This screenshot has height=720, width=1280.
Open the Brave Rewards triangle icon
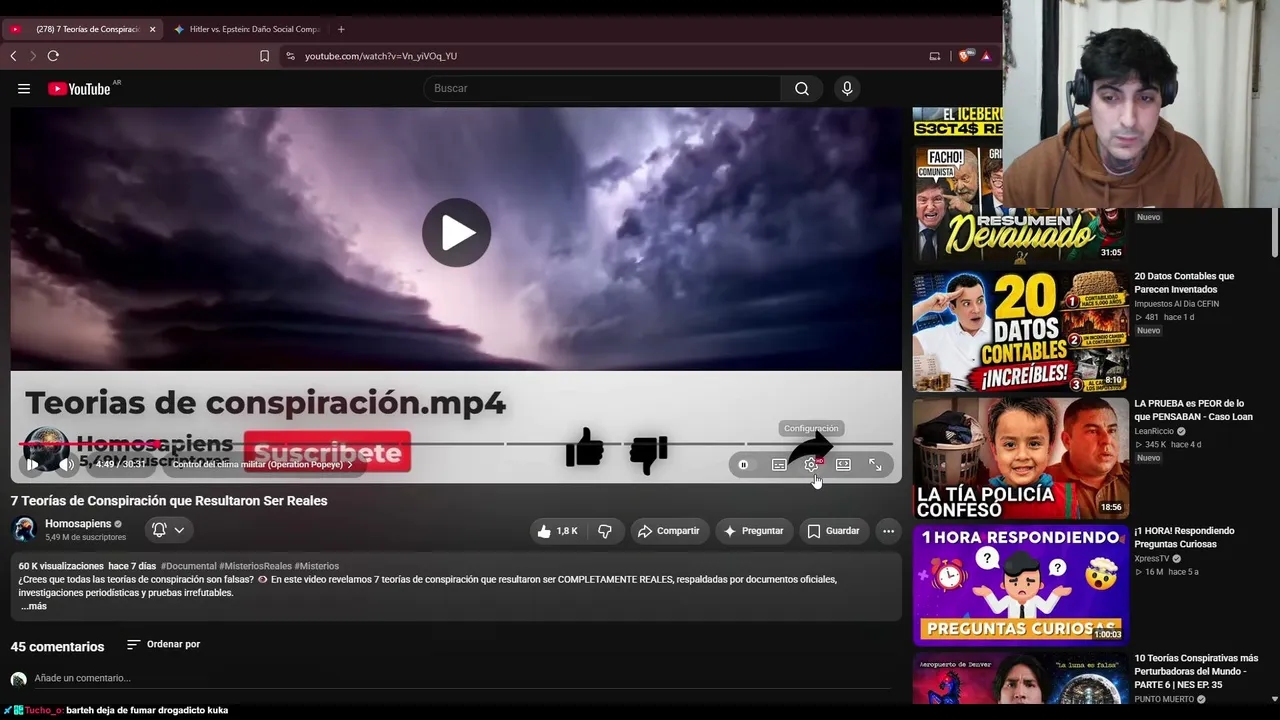pyautogui.click(x=986, y=56)
